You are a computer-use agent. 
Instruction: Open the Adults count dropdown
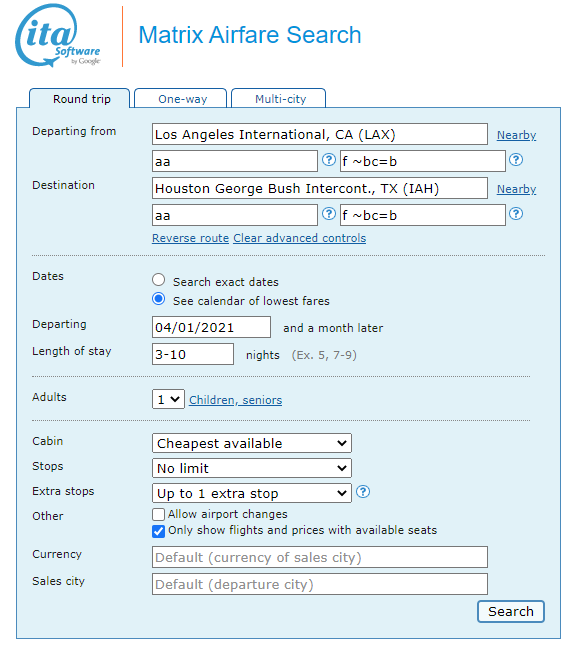(x=168, y=399)
